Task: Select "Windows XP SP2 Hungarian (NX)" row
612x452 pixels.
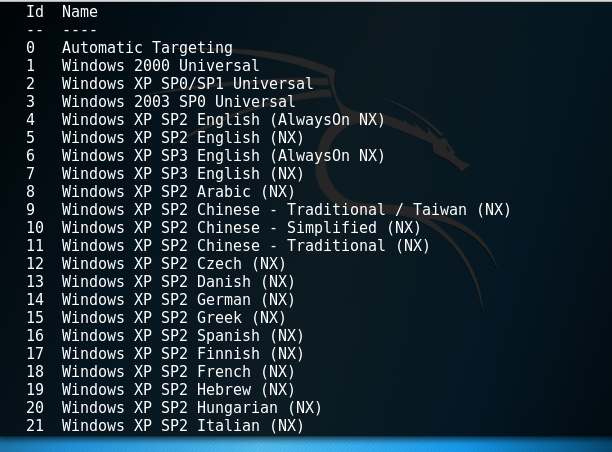Action: tap(192, 408)
